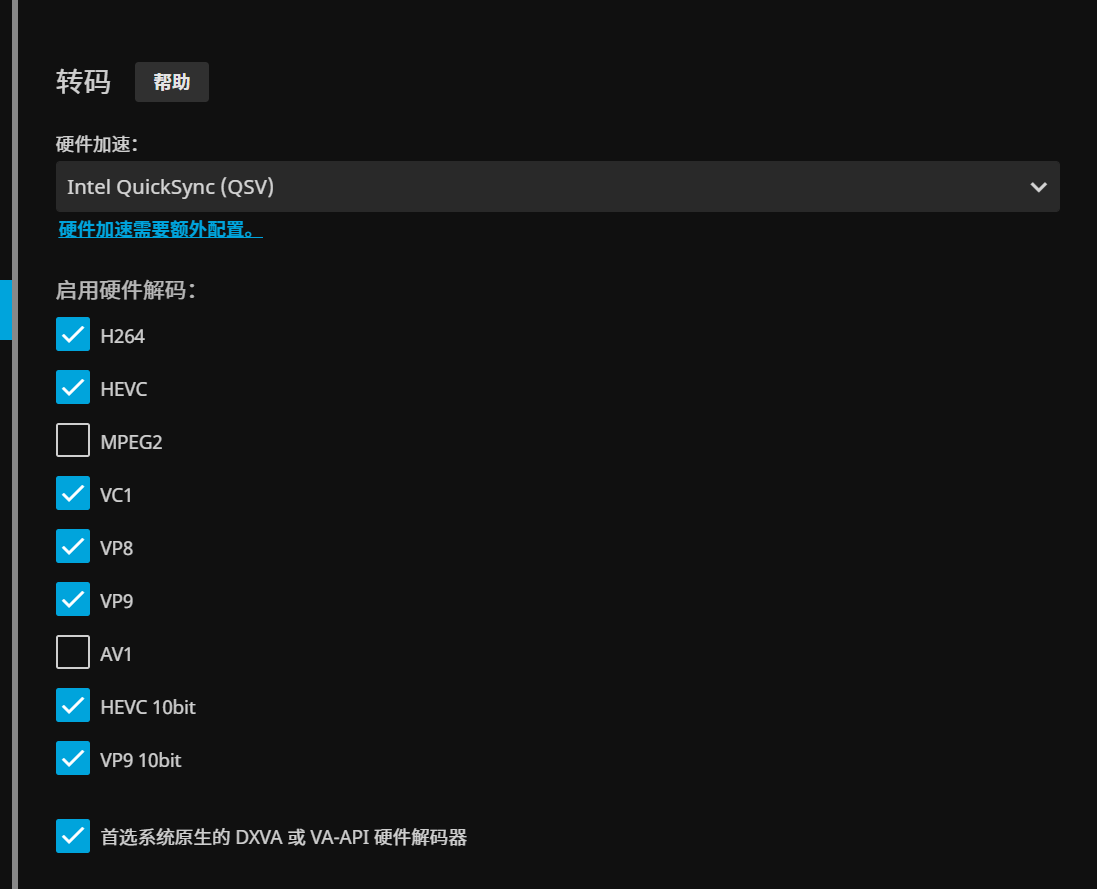This screenshot has width=1097, height=889.
Task: Uncheck 首选系统原生的 DXVA 或 VA-API checkbox
Action: click(73, 836)
